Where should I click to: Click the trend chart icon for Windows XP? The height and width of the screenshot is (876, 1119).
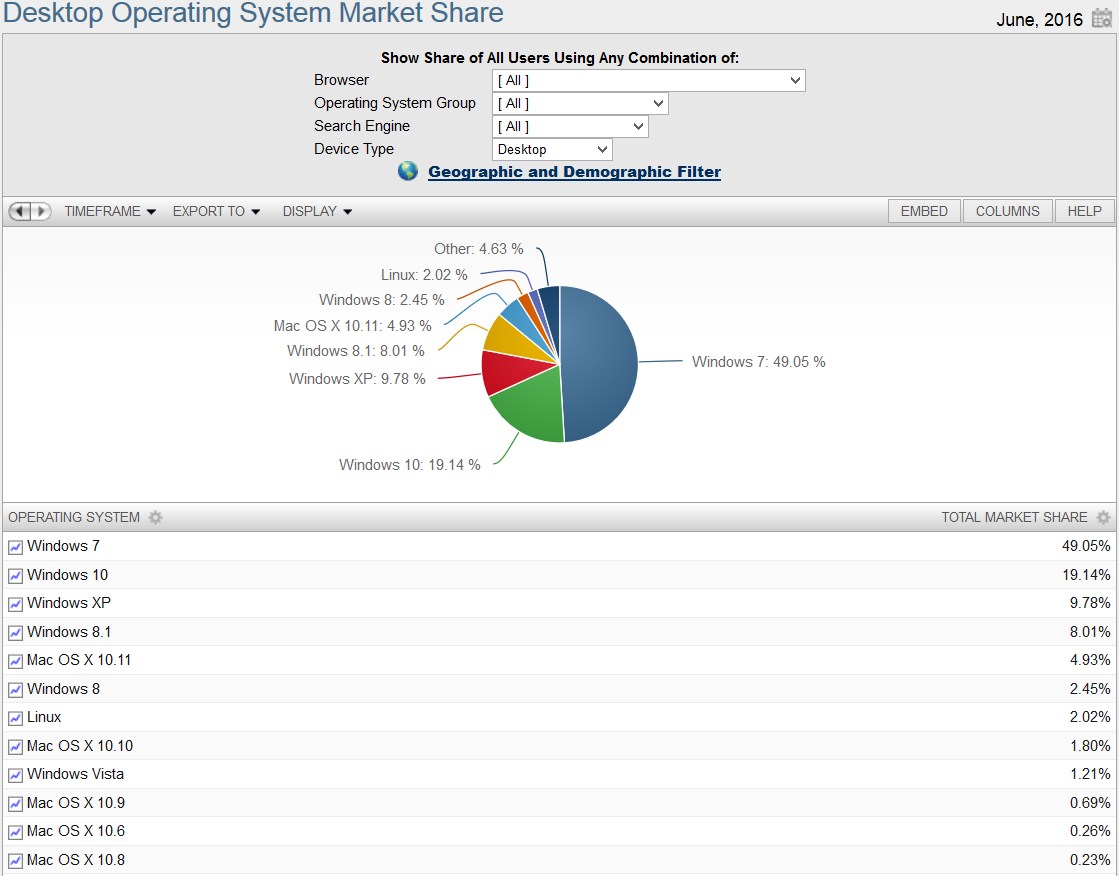point(15,605)
